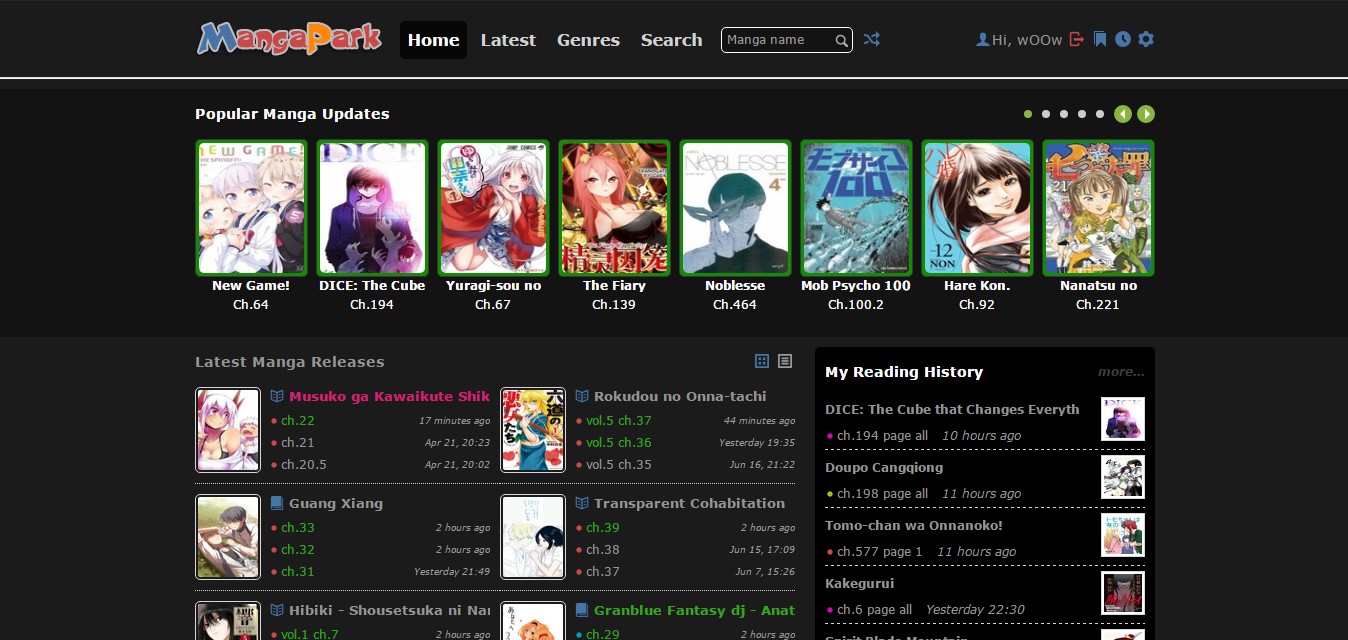The width and height of the screenshot is (1348, 640).
Task: Open The Fiary cover thumbnail
Action: point(614,207)
